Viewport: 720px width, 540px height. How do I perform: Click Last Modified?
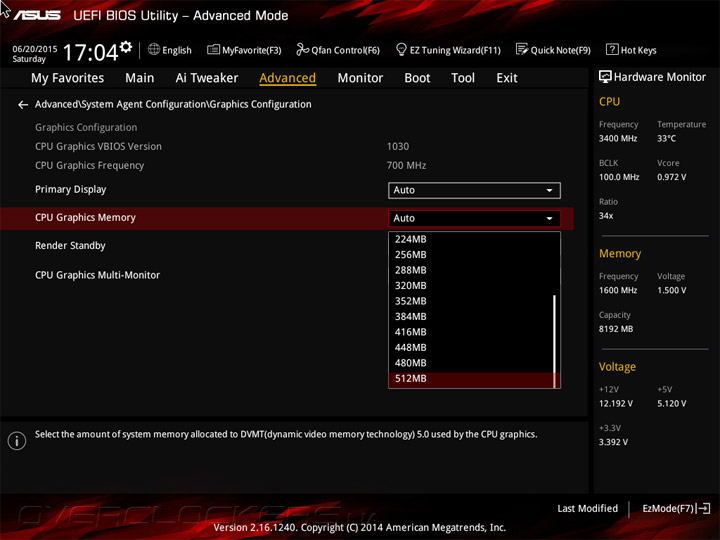(587, 508)
